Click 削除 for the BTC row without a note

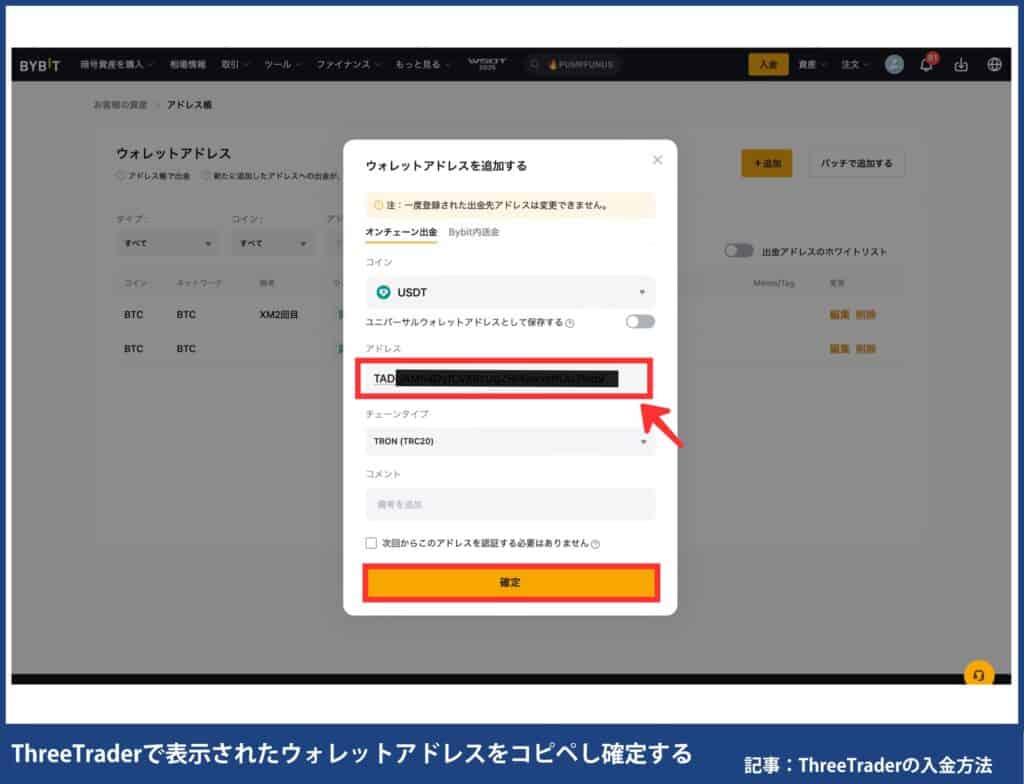[x=865, y=349]
